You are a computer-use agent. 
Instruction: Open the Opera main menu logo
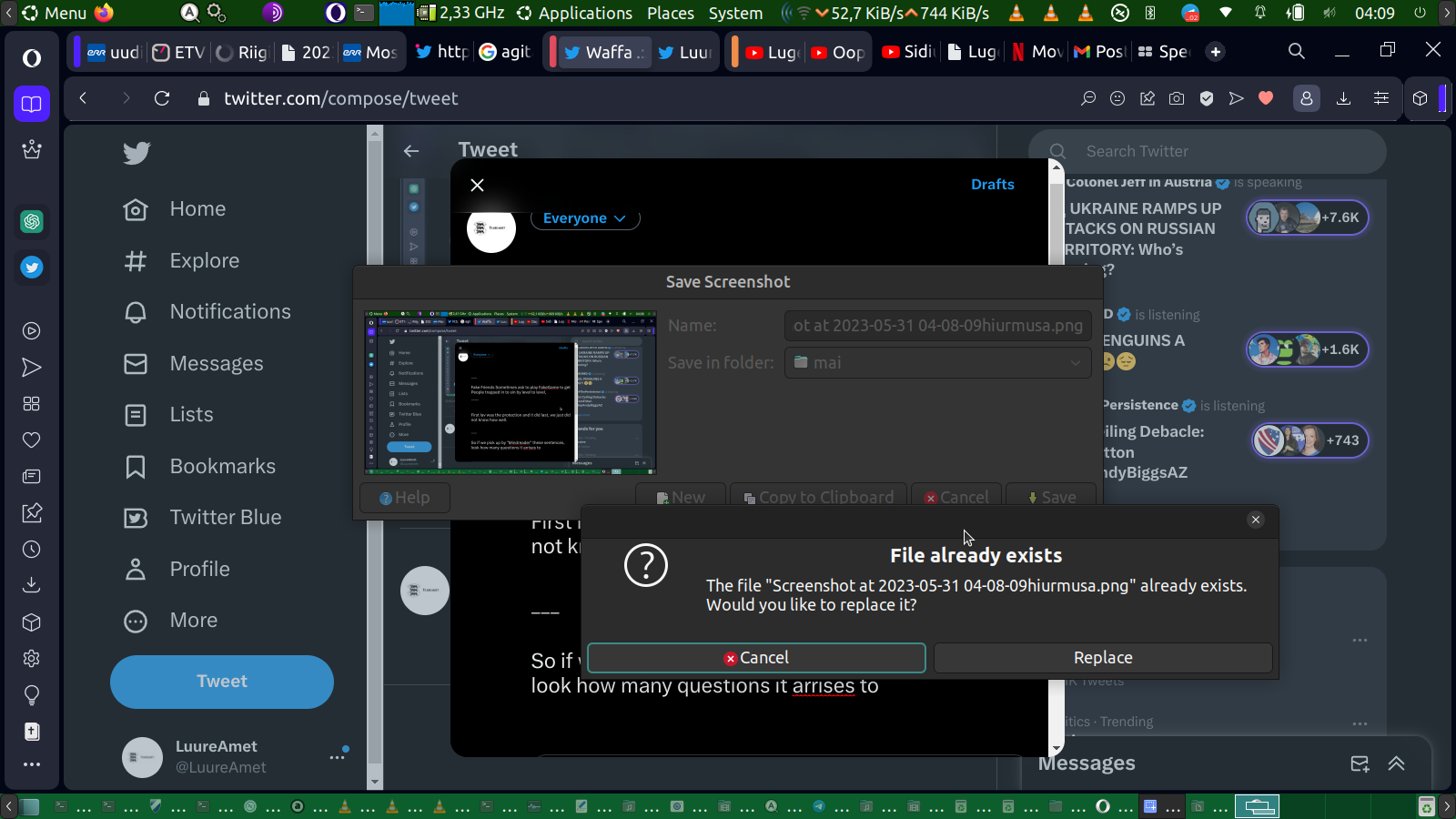click(32, 58)
